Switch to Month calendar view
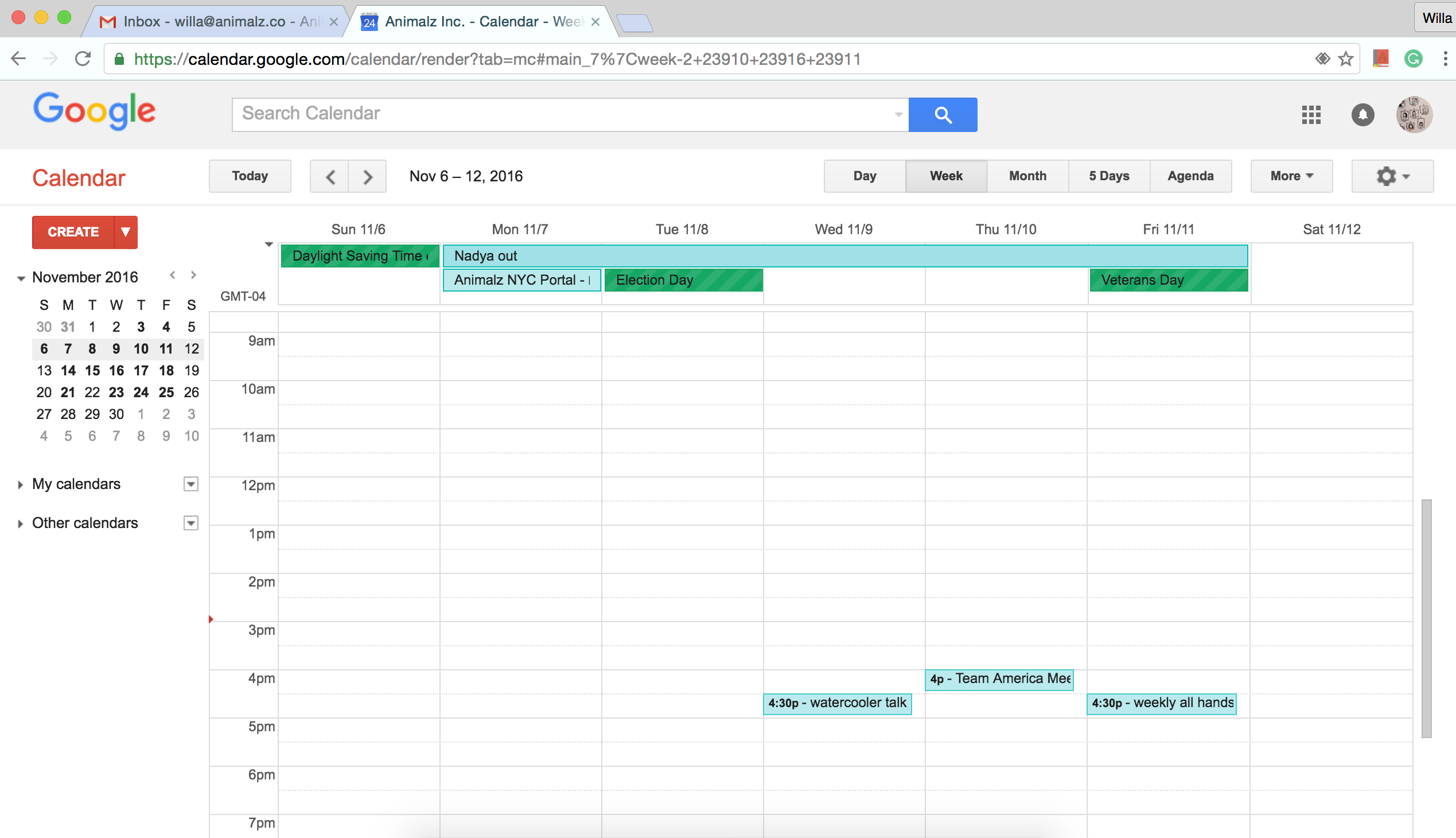1456x838 pixels. (1026, 176)
